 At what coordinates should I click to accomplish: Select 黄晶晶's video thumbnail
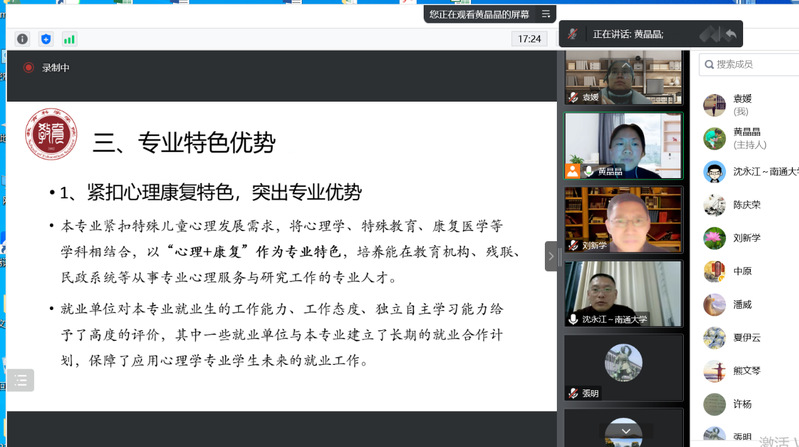[x=623, y=146]
